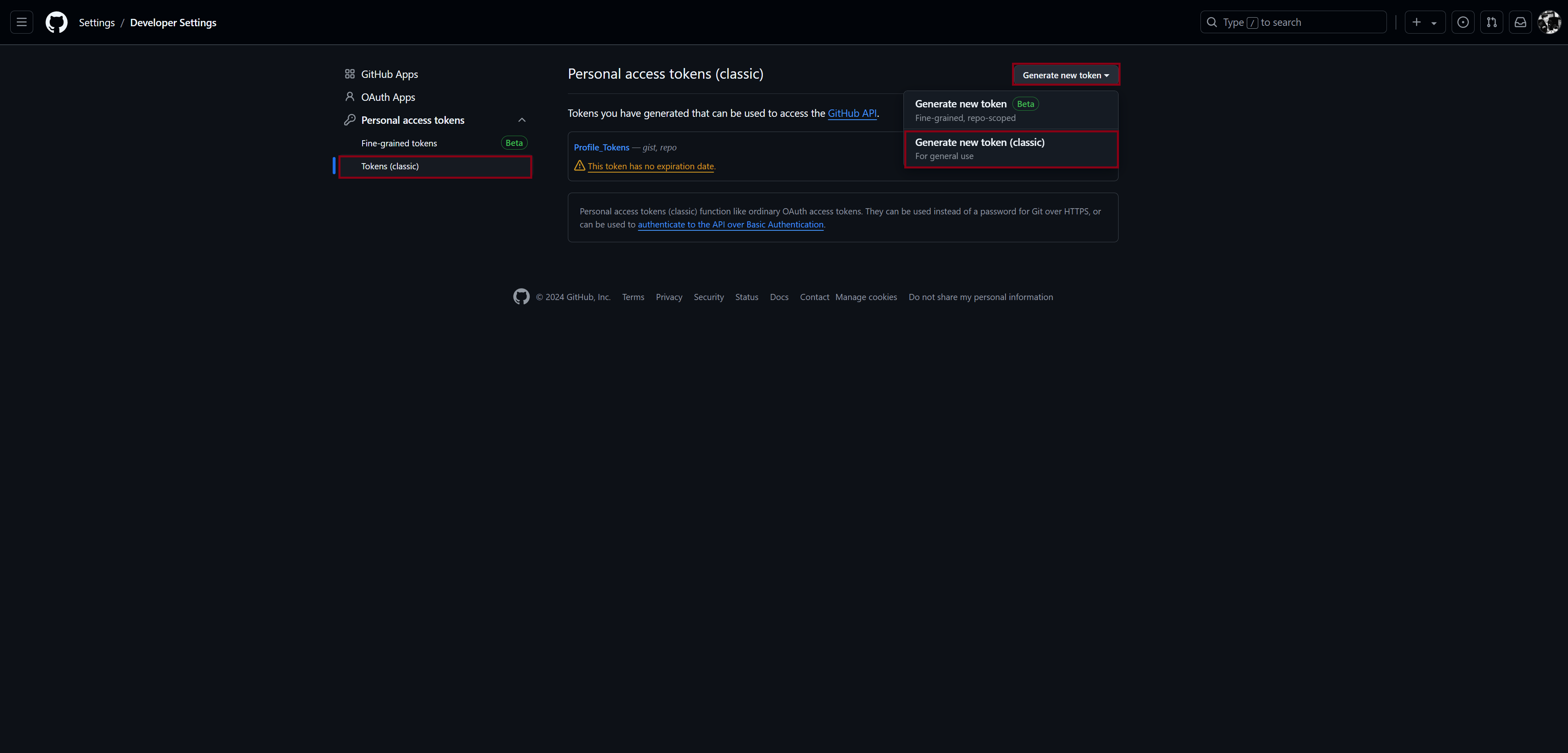1568x753 pixels.
Task: Open the hamburger navigation menu
Action: coord(22,23)
